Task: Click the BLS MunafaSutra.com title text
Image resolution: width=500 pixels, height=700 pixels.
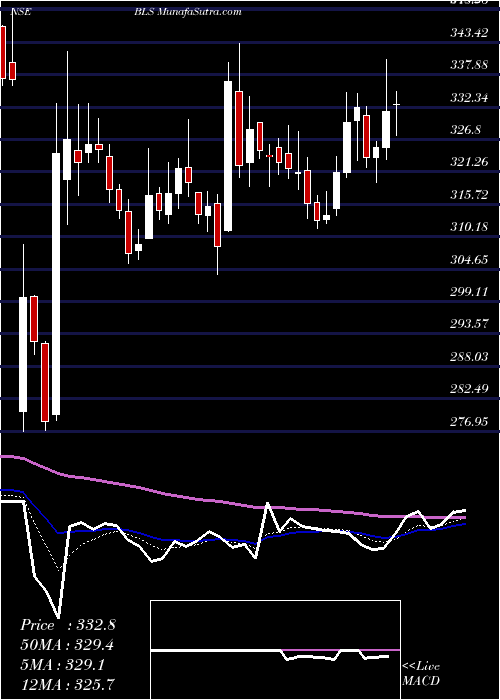Action: pyautogui.click(x=188, y=12)
